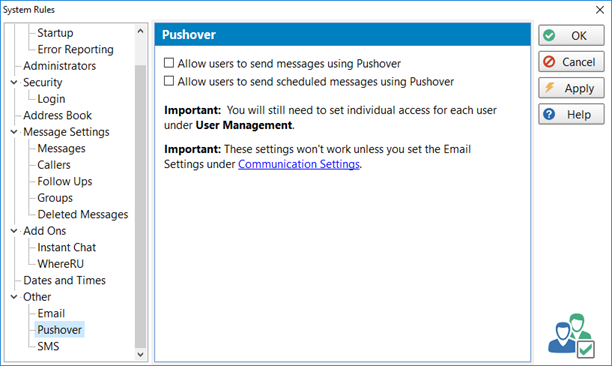Click the blue question mark Help icon
Screen dimensions: 612x366
tap(549, 114)
